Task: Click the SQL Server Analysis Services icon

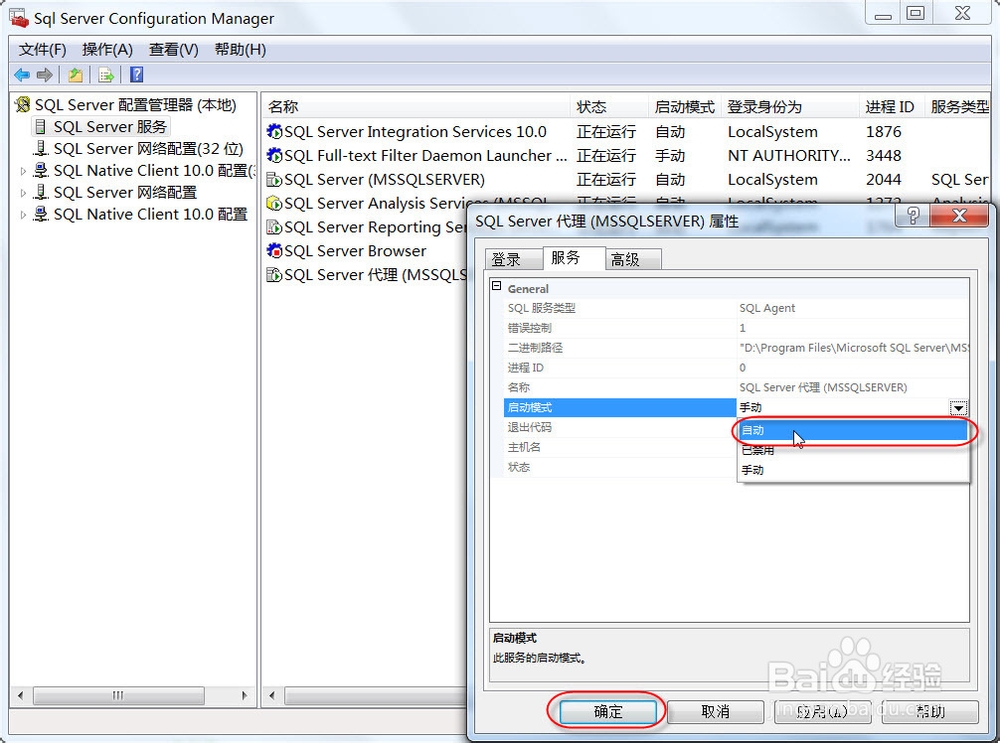Action: [x=274, y=203]
